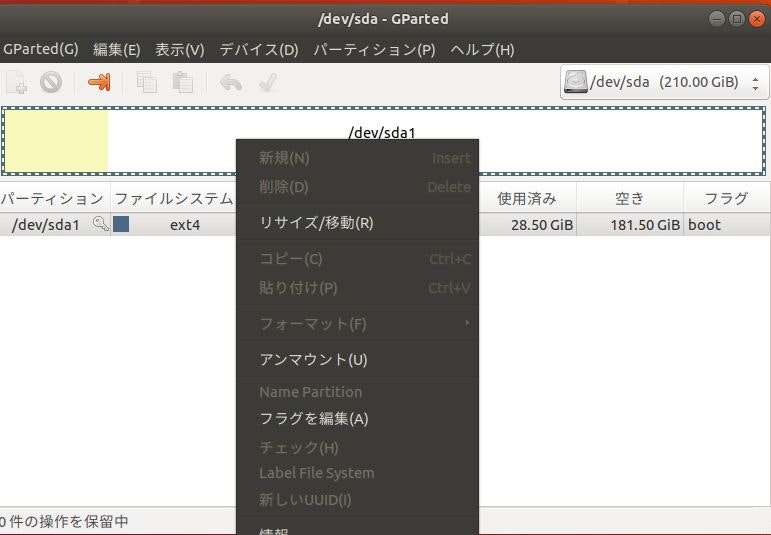
Task: Click the hard disk icon in device selector
Action: 576,82
